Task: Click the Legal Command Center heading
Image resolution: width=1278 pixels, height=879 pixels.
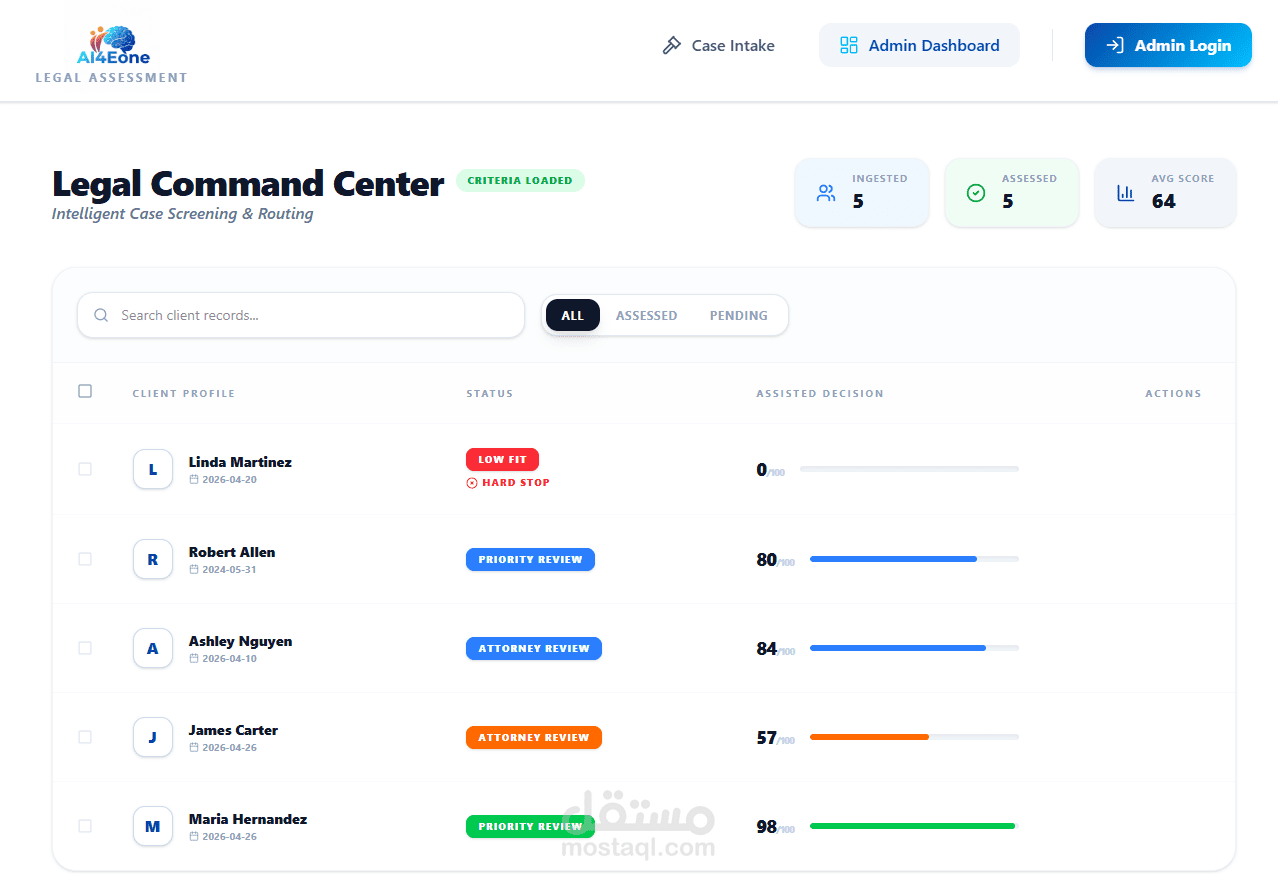Action: click(248, 184)
